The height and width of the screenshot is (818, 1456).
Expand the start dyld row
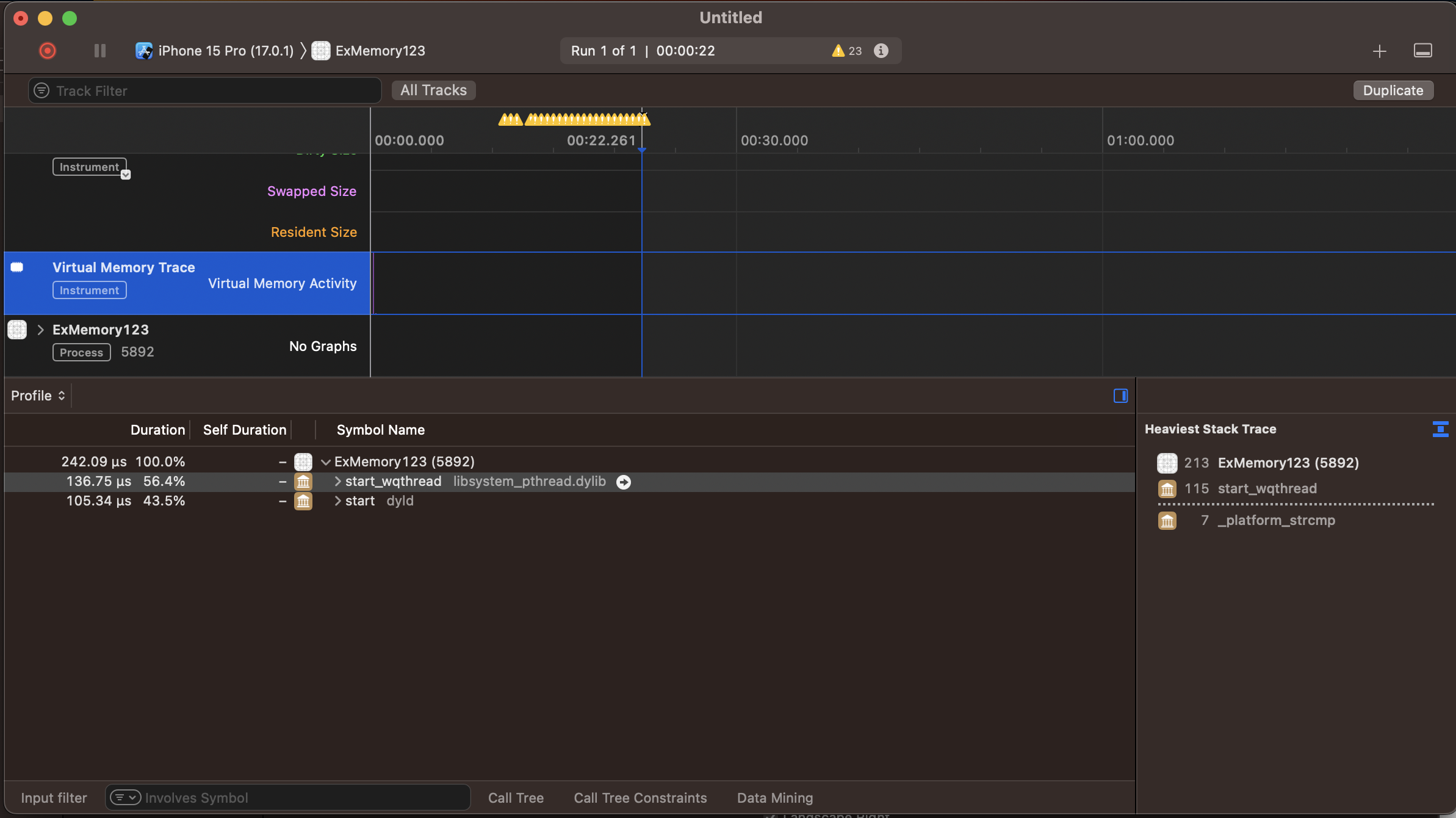pyautogui.click(x=337, y=501)
